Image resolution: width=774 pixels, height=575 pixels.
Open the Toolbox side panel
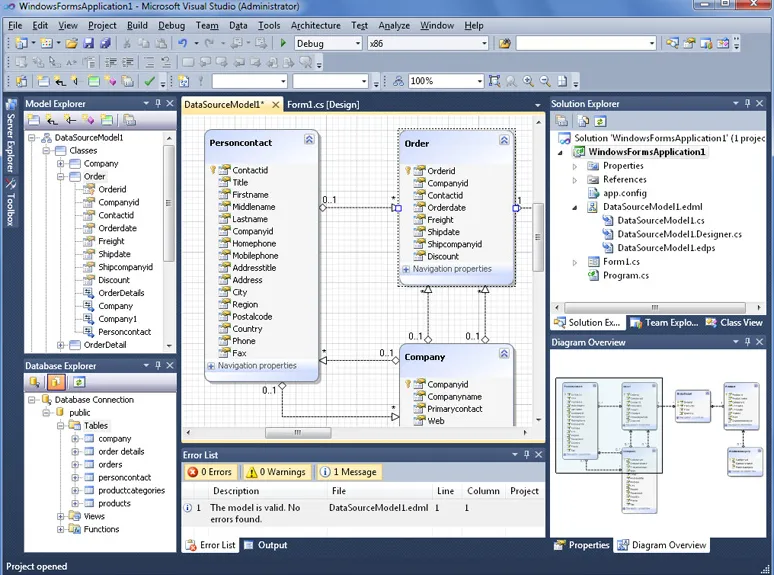11,202
